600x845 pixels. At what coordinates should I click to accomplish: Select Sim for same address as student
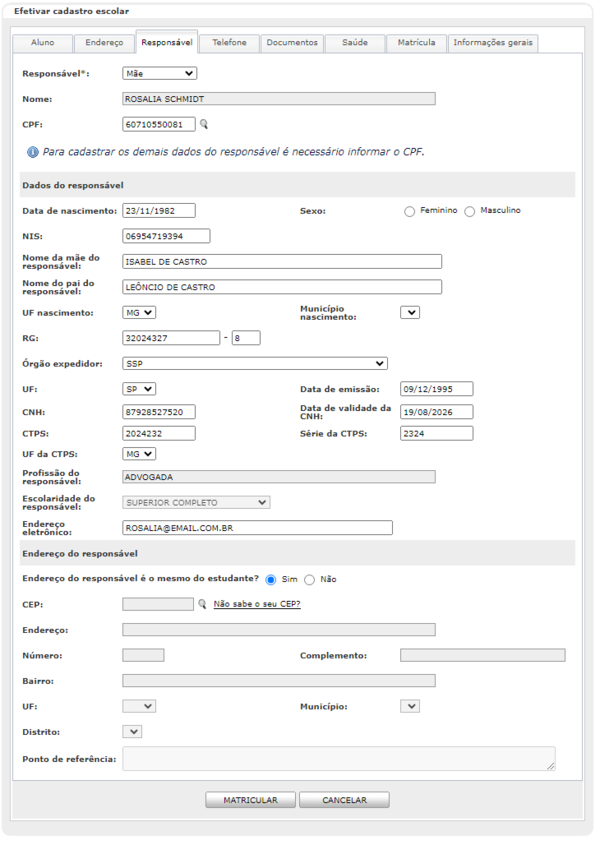271,580
